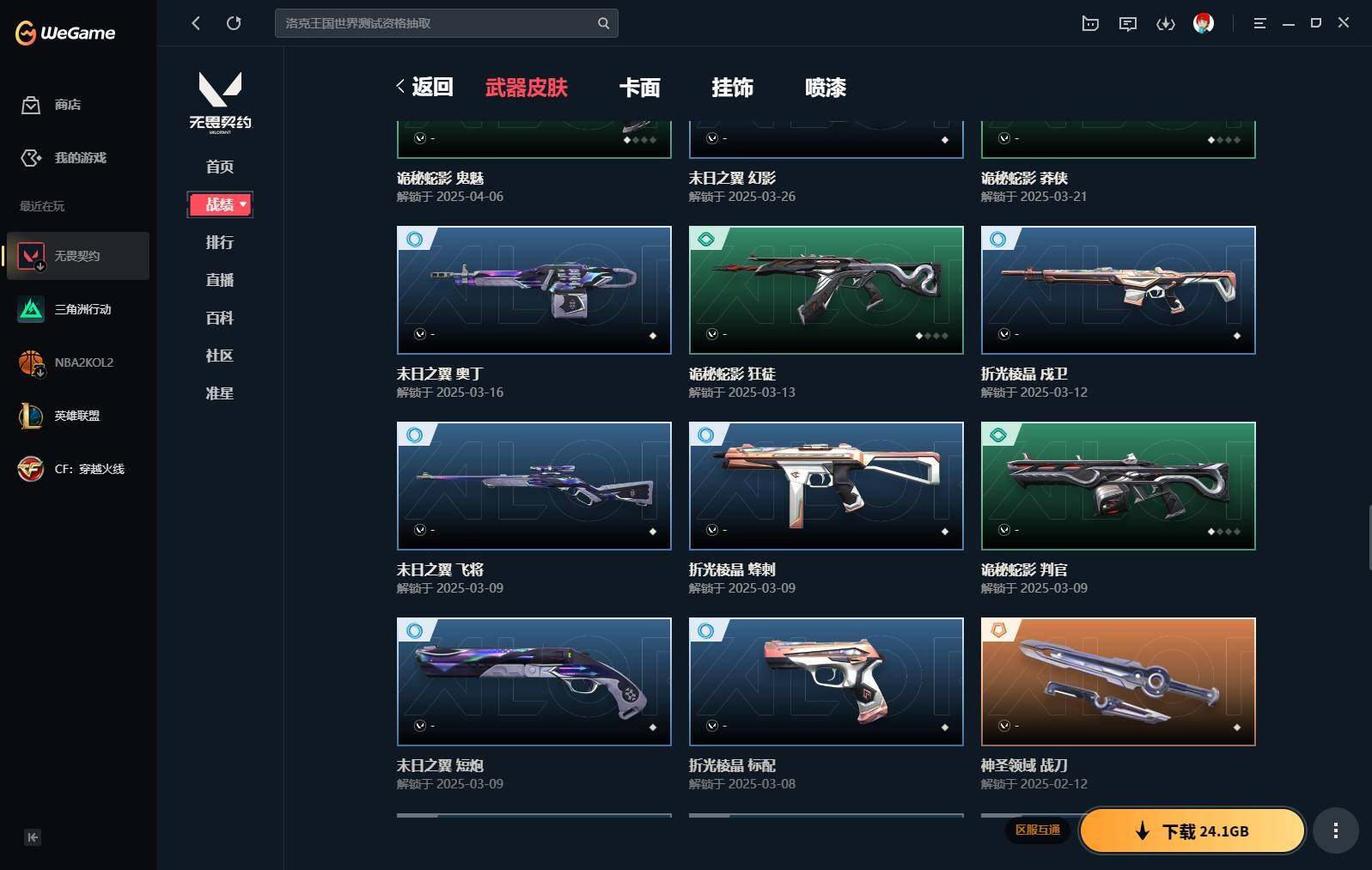Open the messages chat icon
Viewport: 1372px width, 870px height.
coord(1128,23)
